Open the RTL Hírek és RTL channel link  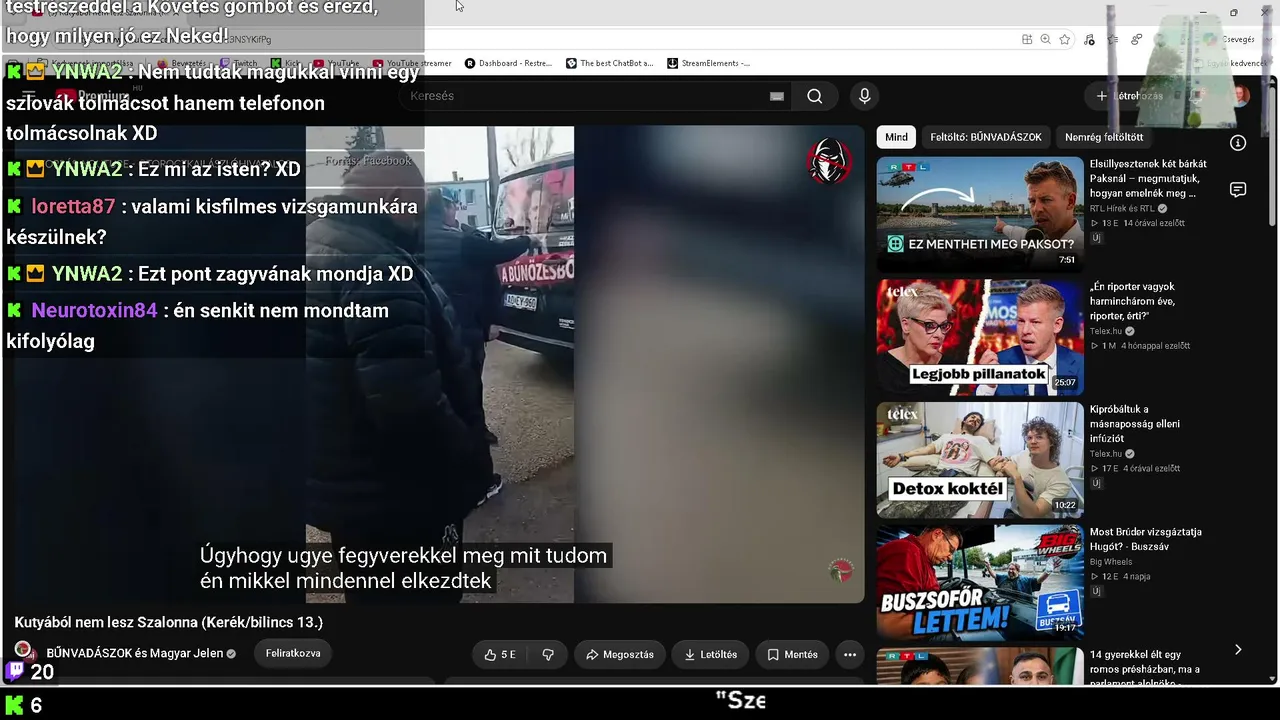tap(1122, 209)
